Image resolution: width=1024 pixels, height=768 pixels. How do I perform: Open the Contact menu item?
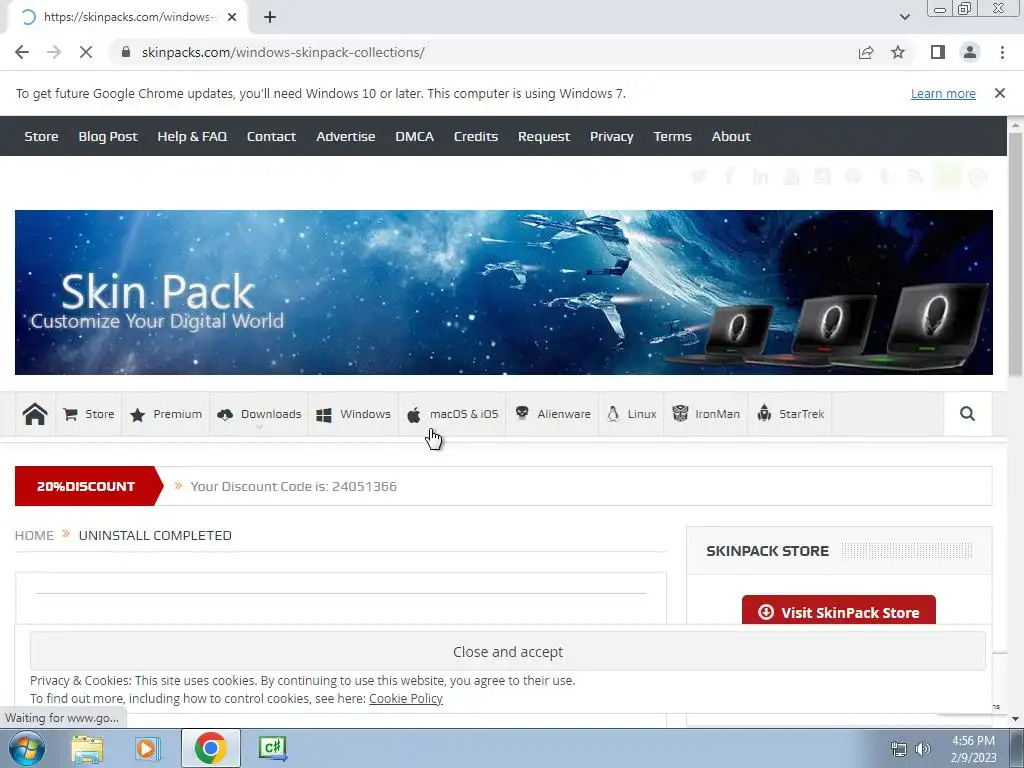click(271, 136)
